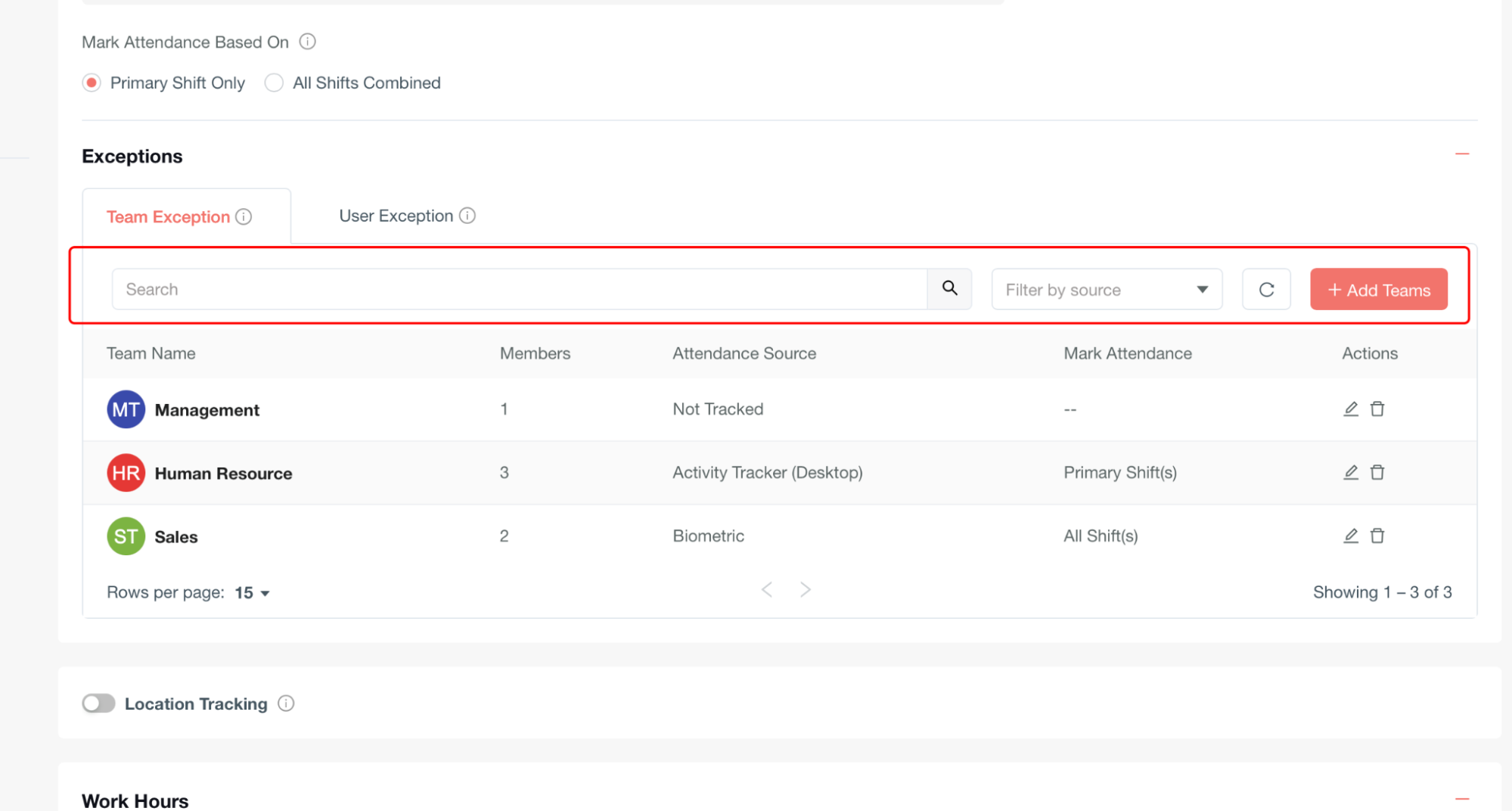1512x811 pixels.
Task: Click into the team Search field
Action: coord(519,290)
